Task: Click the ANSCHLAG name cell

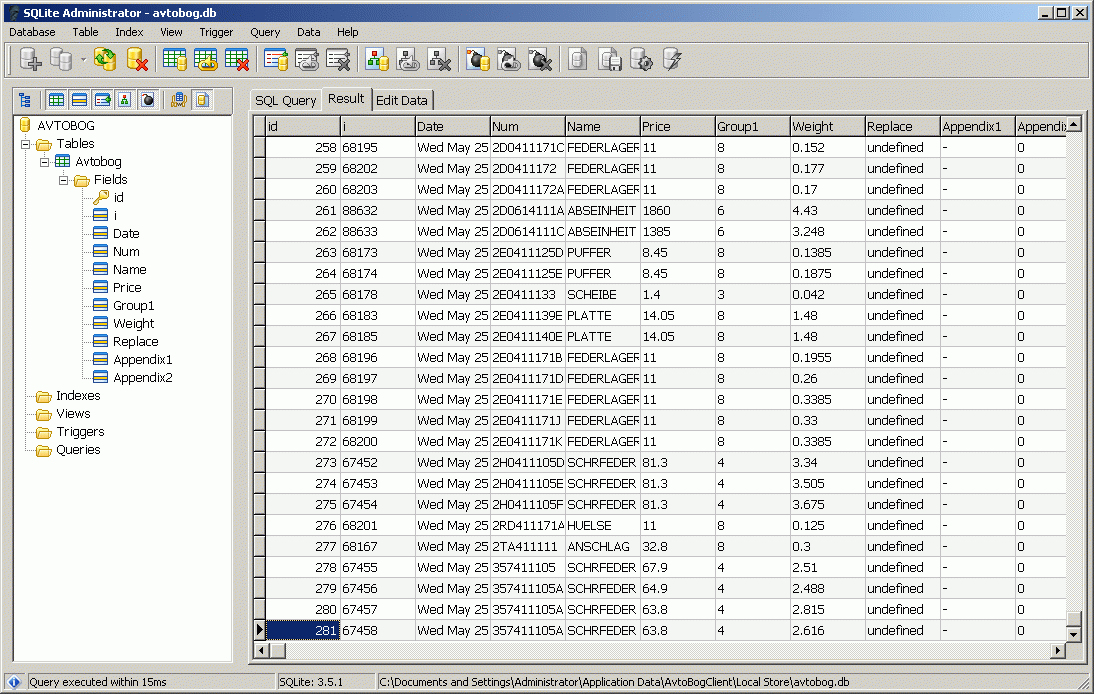Action: [x=602, y=546]
